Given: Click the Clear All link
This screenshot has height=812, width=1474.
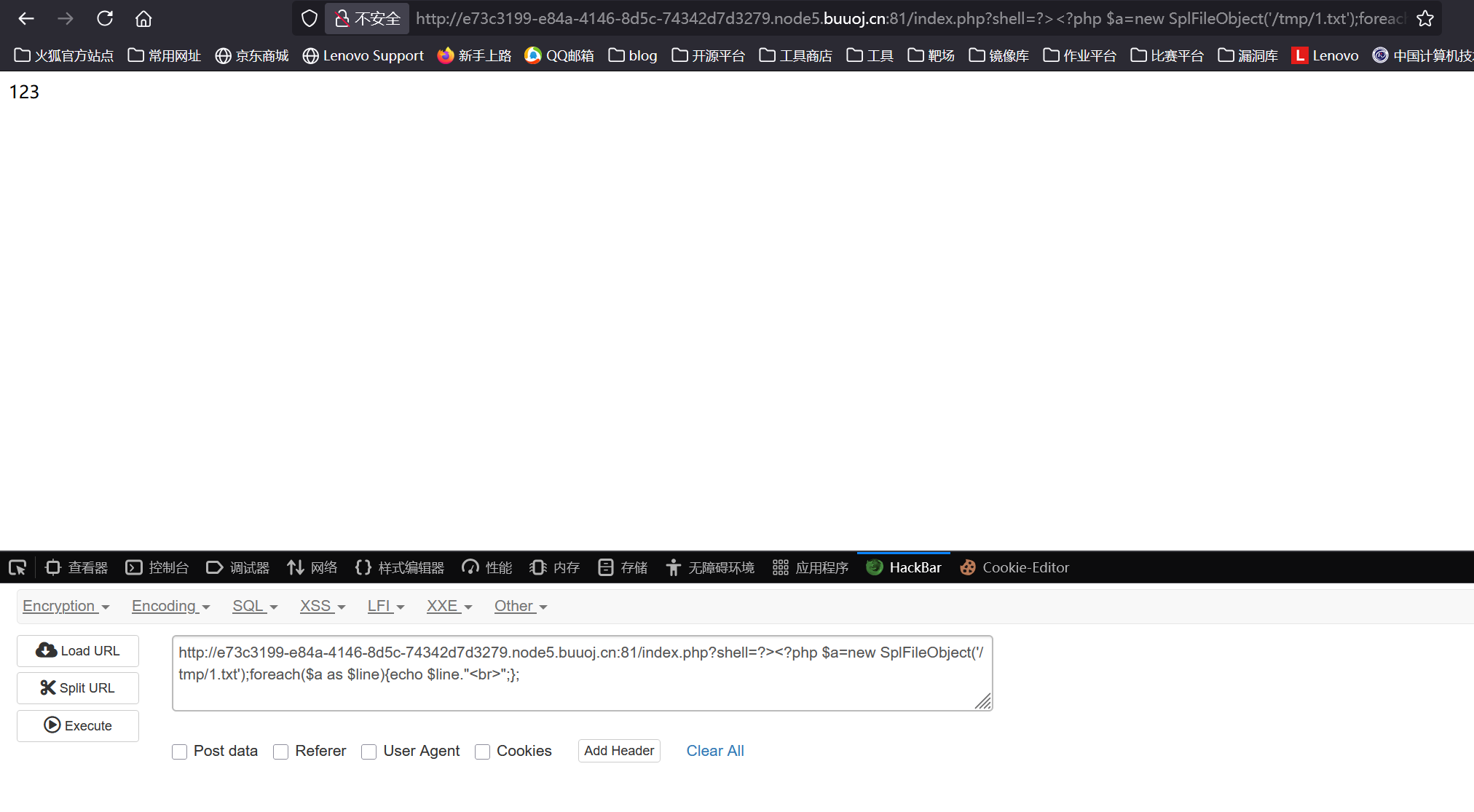Looking at the screenshot, I should (714, 751).
